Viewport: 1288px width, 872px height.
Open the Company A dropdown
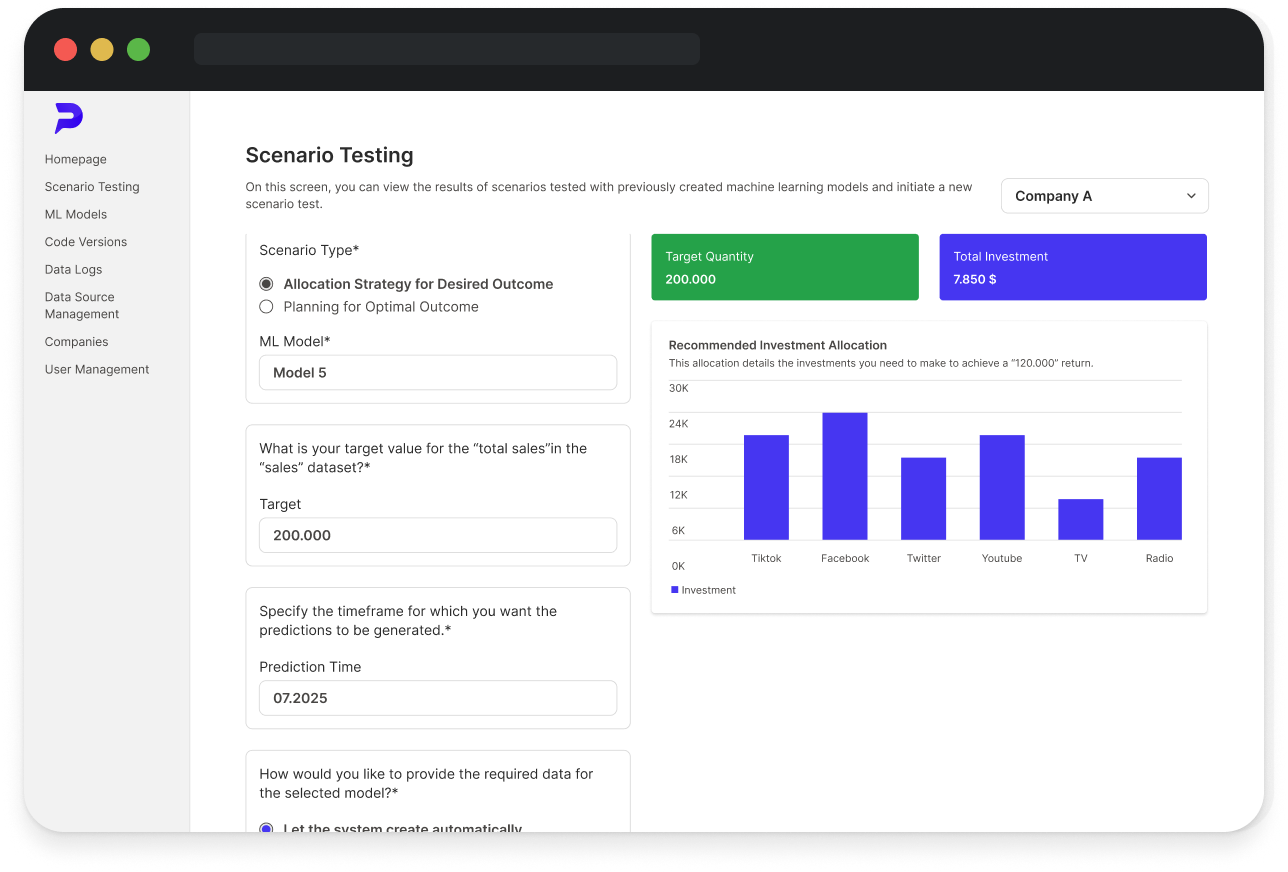tap(1104, 196)
